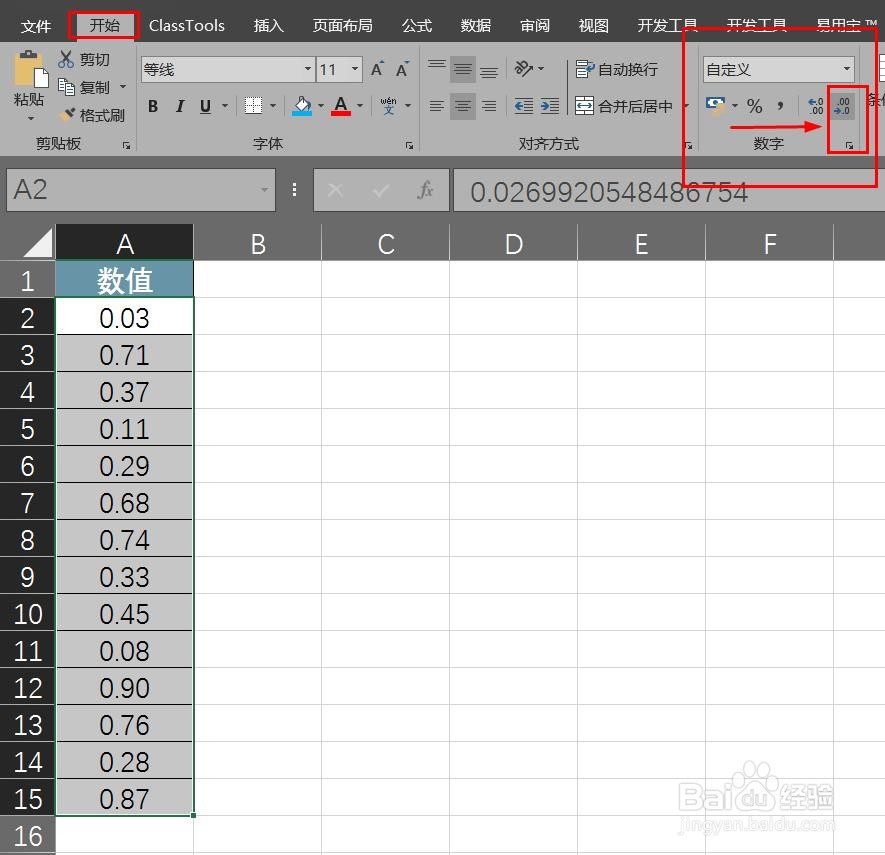Open the clipboard pane launcher
This screenshot has height=855, width=885.
(126, 146)
